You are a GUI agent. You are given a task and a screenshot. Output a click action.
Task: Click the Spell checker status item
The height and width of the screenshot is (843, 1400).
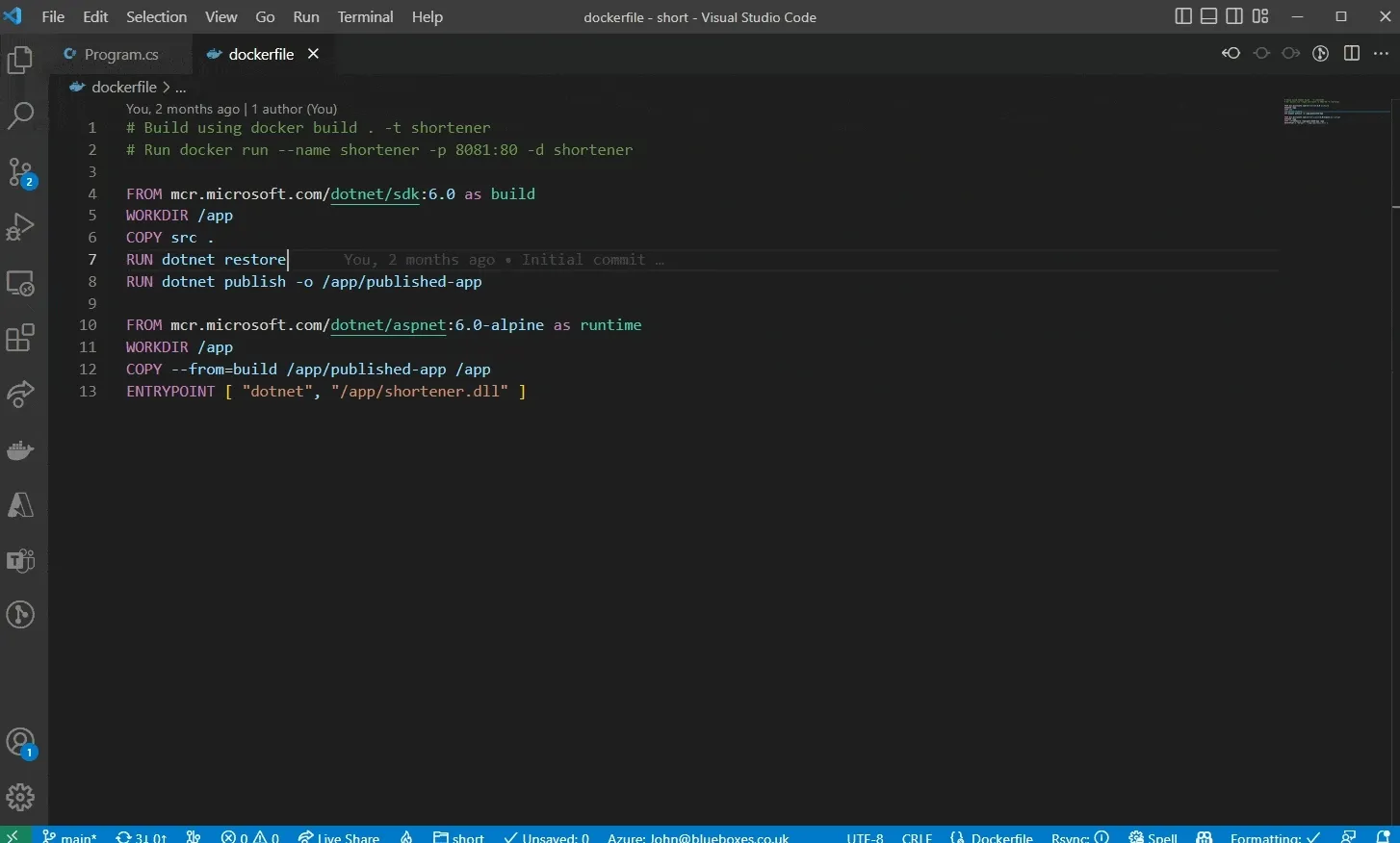[x=1153, y=835]
